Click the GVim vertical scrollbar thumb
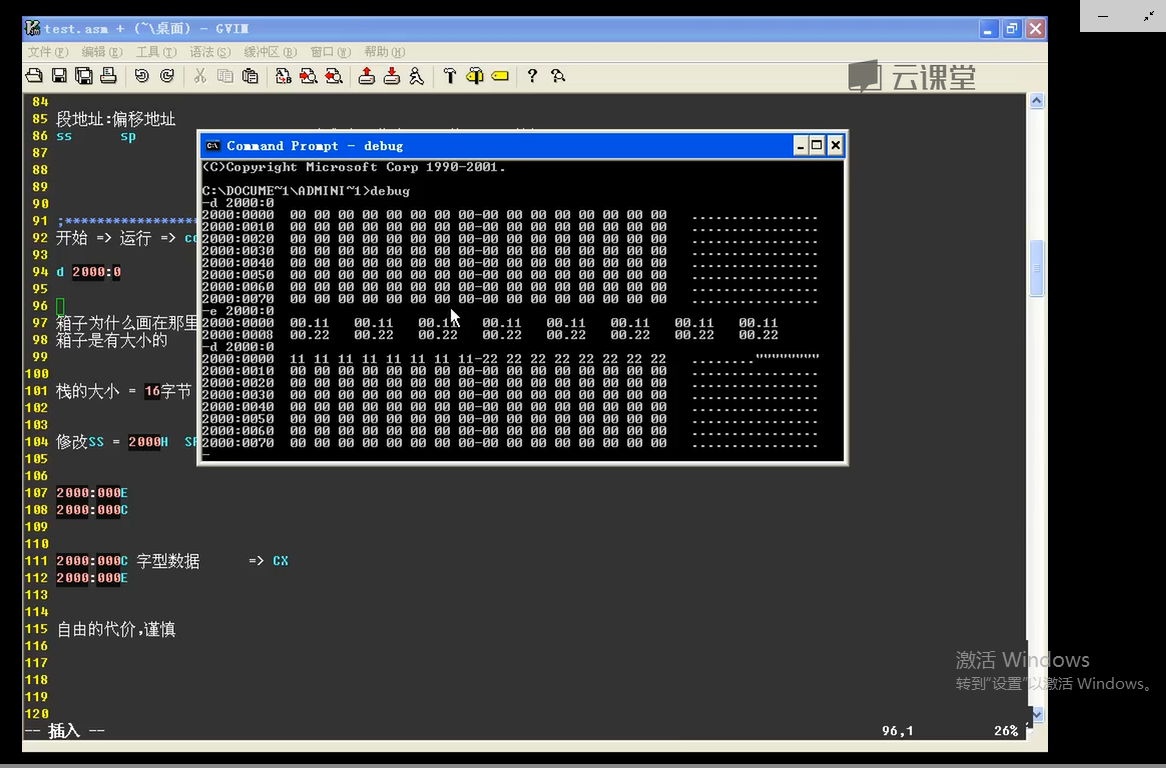Viewport: 1166px width, 768px height. (x=1037, y=268)
